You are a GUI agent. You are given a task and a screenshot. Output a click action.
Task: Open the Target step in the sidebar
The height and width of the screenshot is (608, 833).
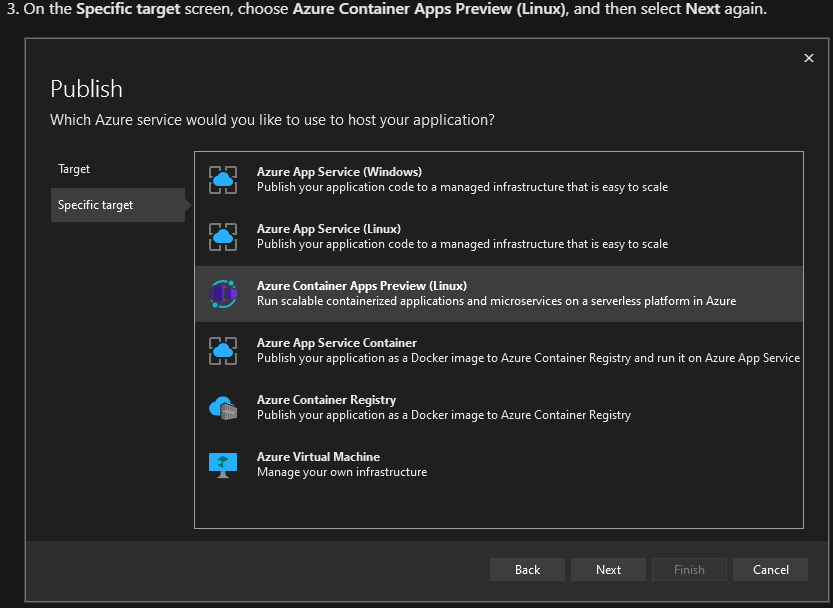(74, 169)
